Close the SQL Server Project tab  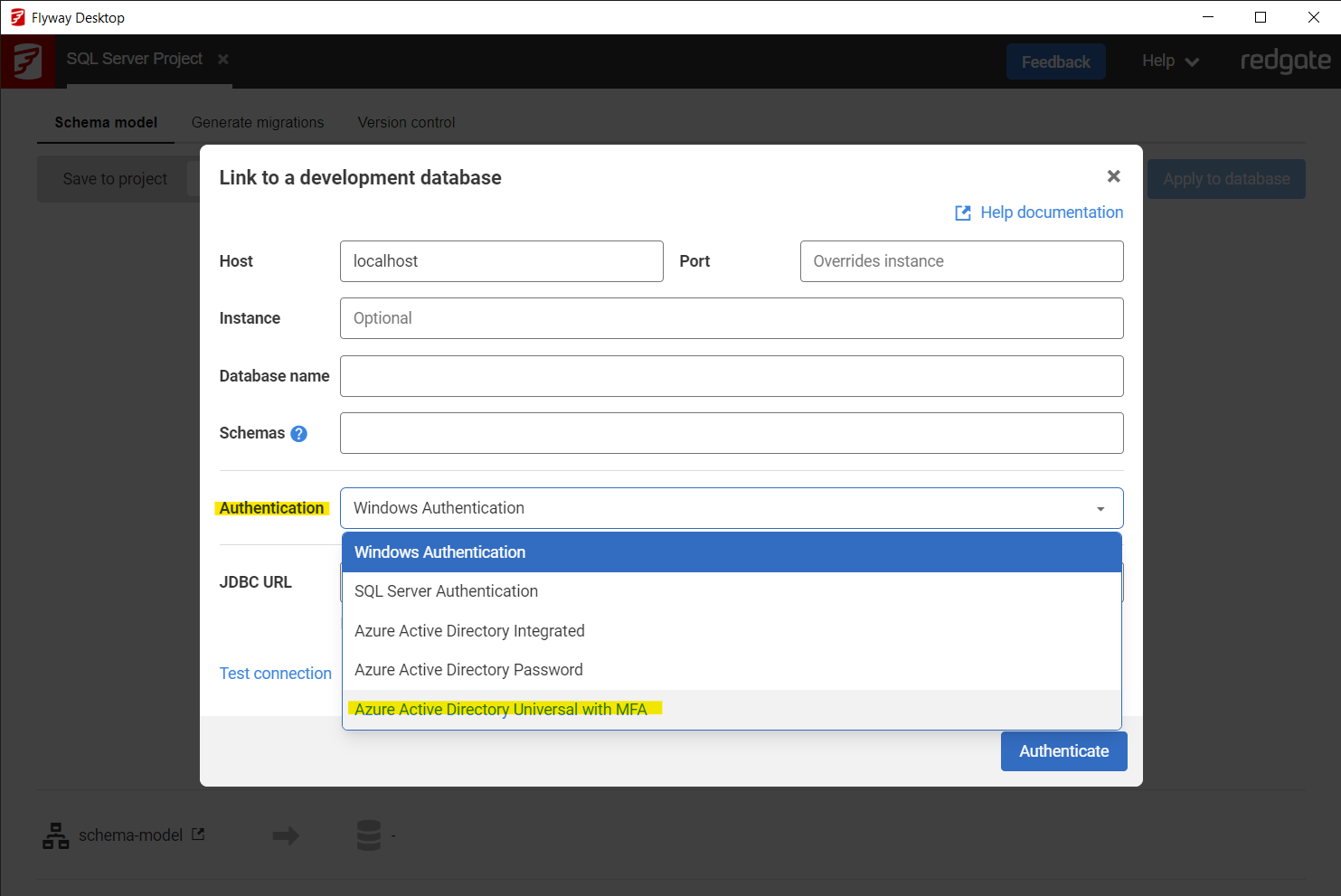coord(223,59)
